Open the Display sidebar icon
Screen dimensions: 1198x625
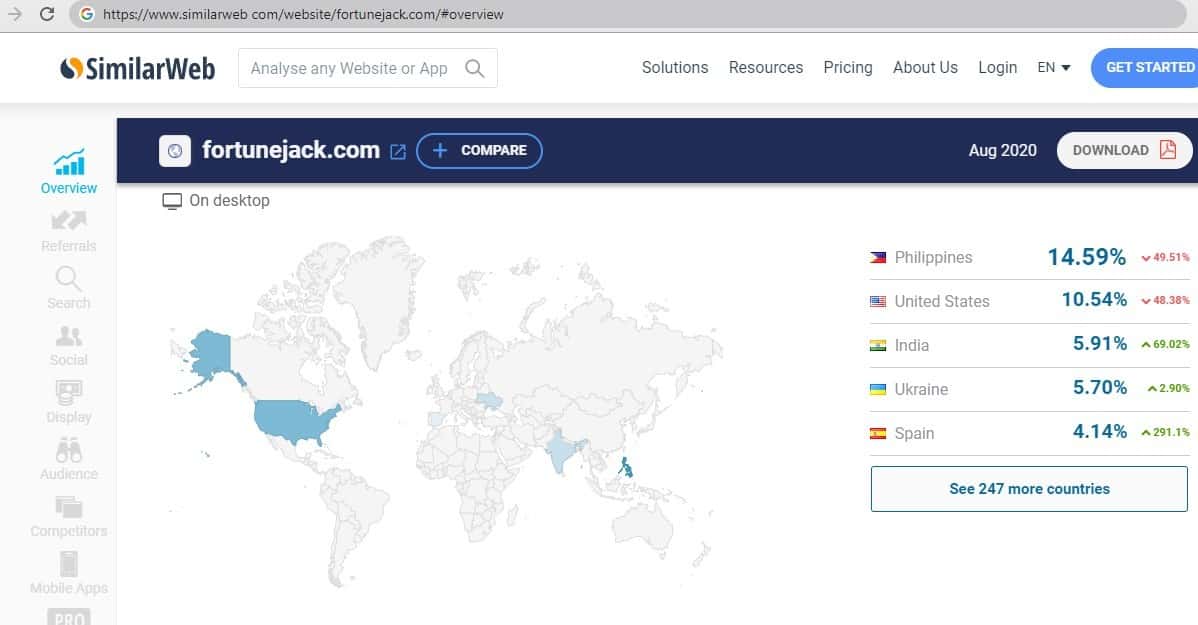69,393
